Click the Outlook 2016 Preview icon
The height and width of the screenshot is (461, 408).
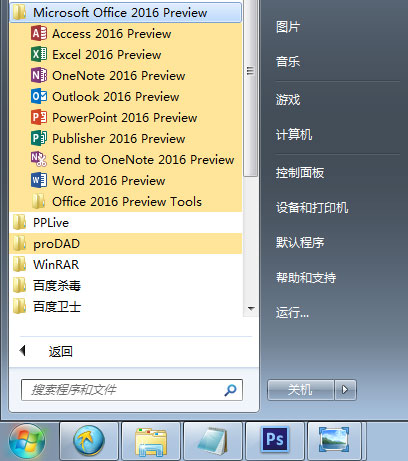[x=39, y=96]
